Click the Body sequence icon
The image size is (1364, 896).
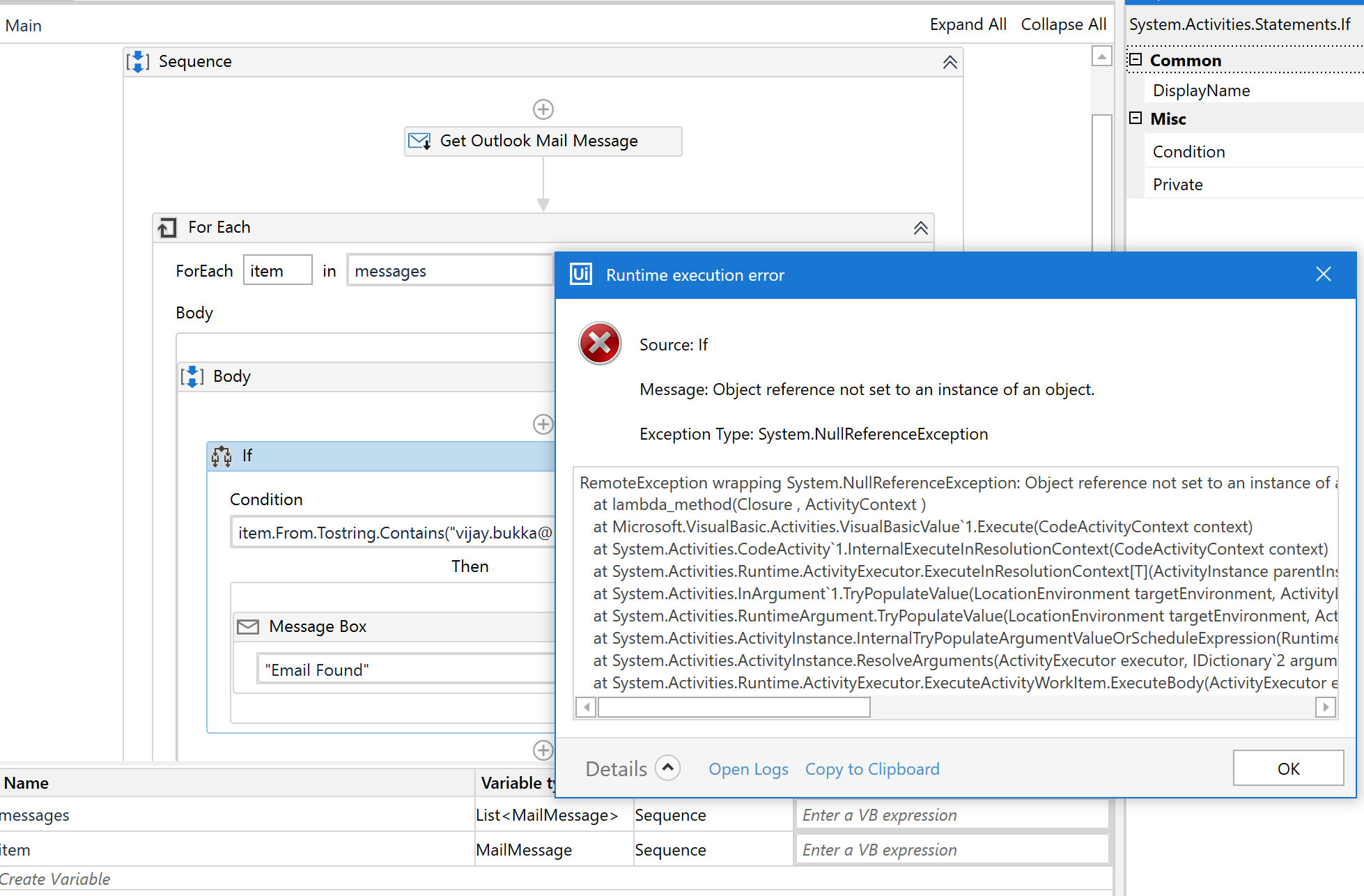(192, 377)
